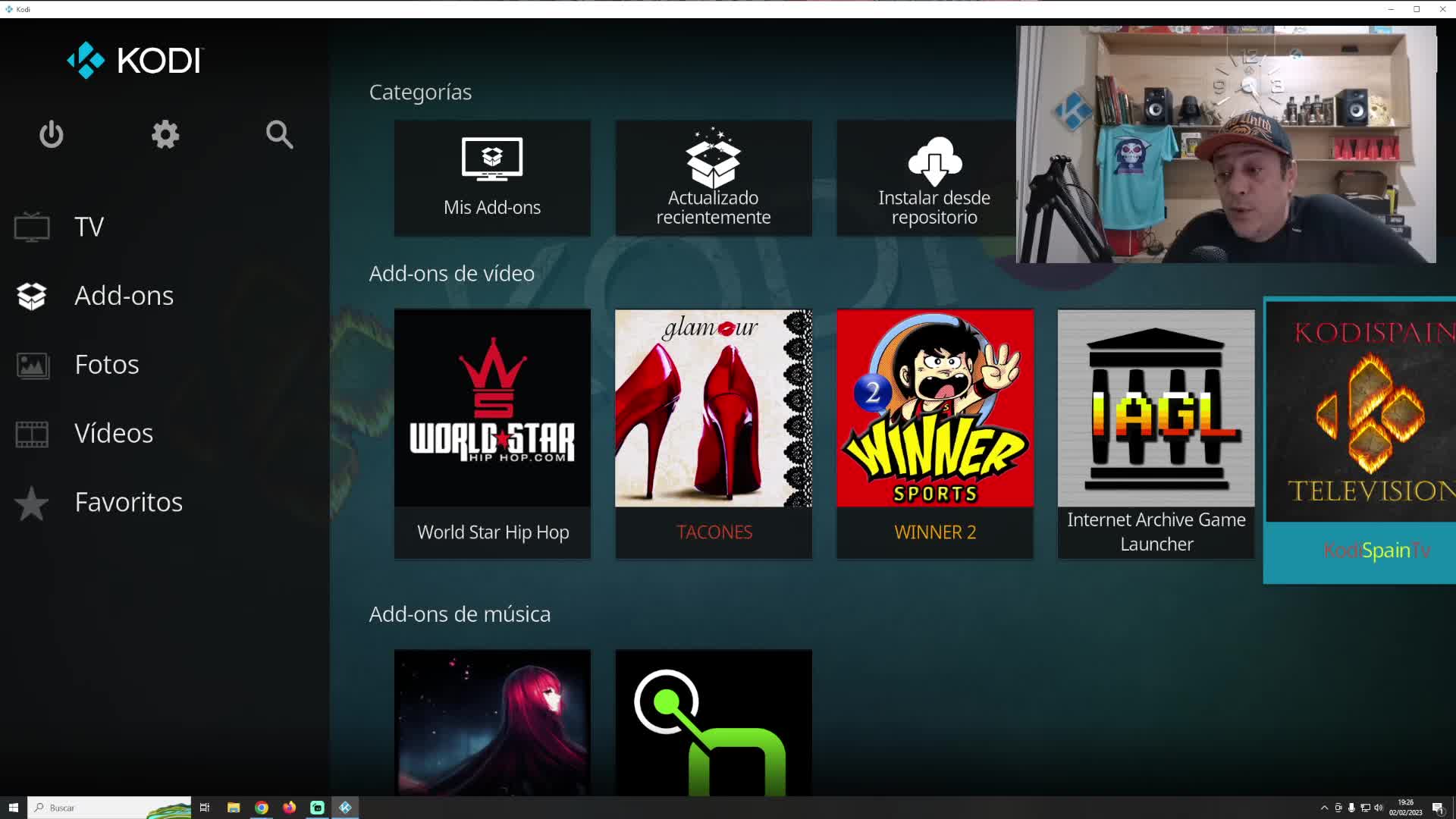
Task: Open Task View on the taskbar
Action: click(204, 808)
